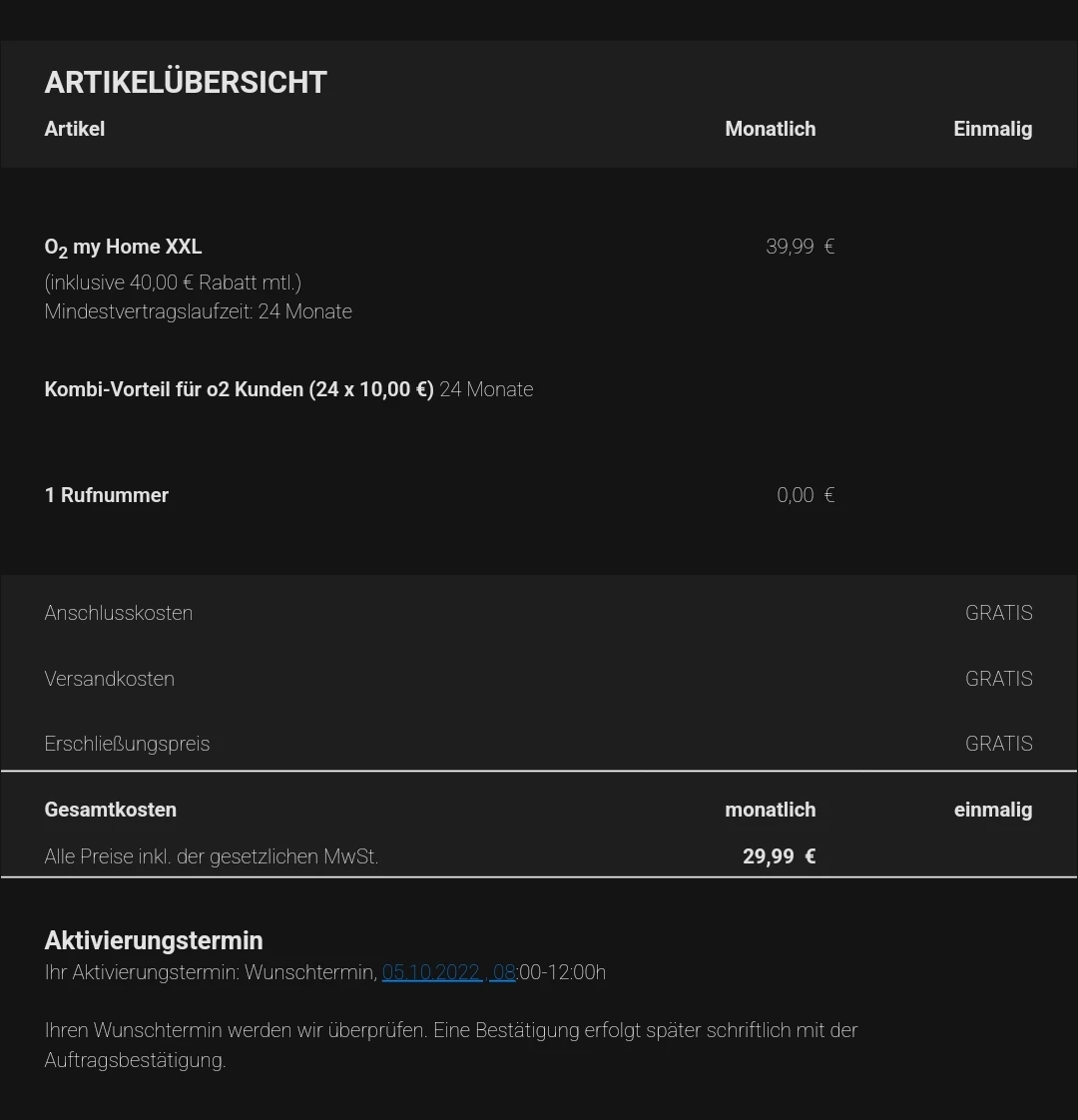This screenshot has height=1120, width=1078.
Task: Select the O2 my Home XXL item
Action: (x=123, y=248)
